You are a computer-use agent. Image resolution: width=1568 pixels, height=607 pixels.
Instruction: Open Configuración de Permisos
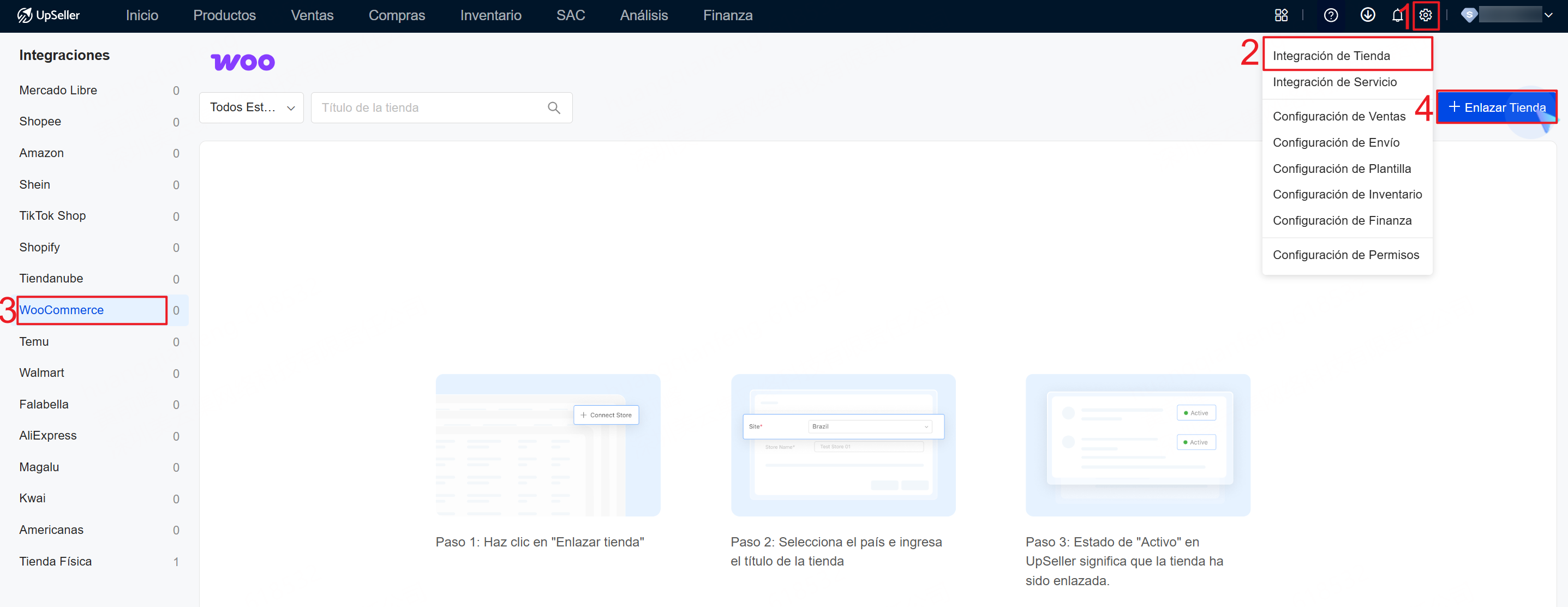tap(1347, 255)
